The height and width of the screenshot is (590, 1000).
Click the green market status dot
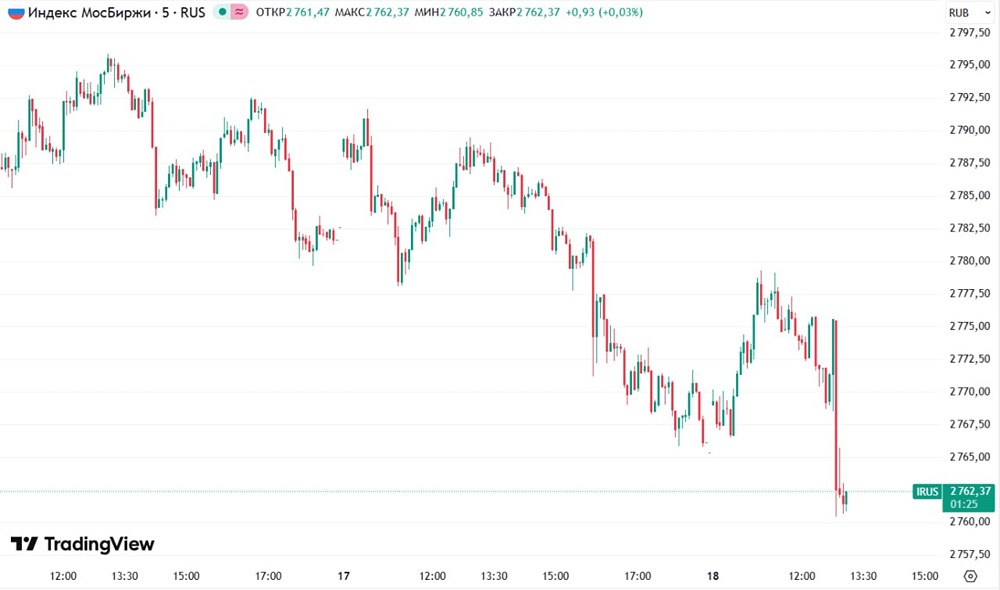click(222, 13)
